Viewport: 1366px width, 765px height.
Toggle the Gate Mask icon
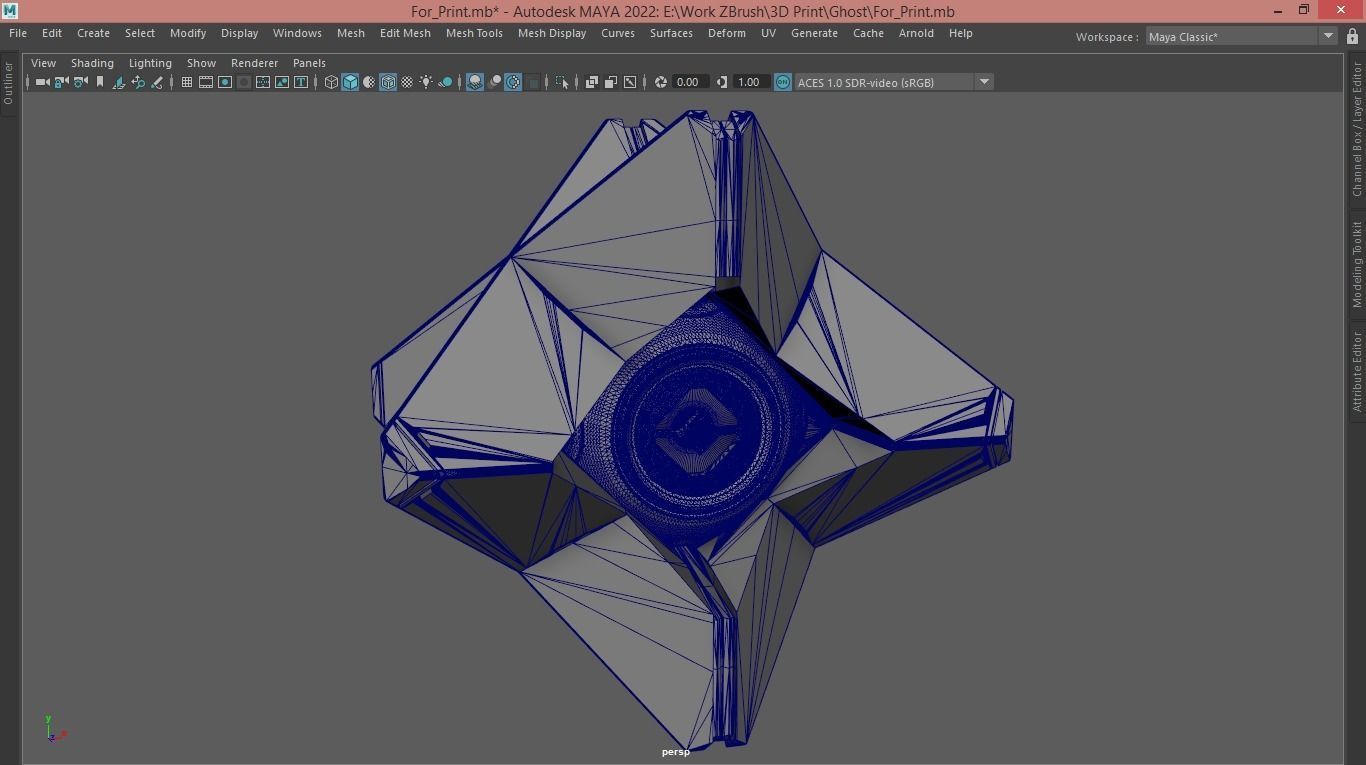(244, 82)
